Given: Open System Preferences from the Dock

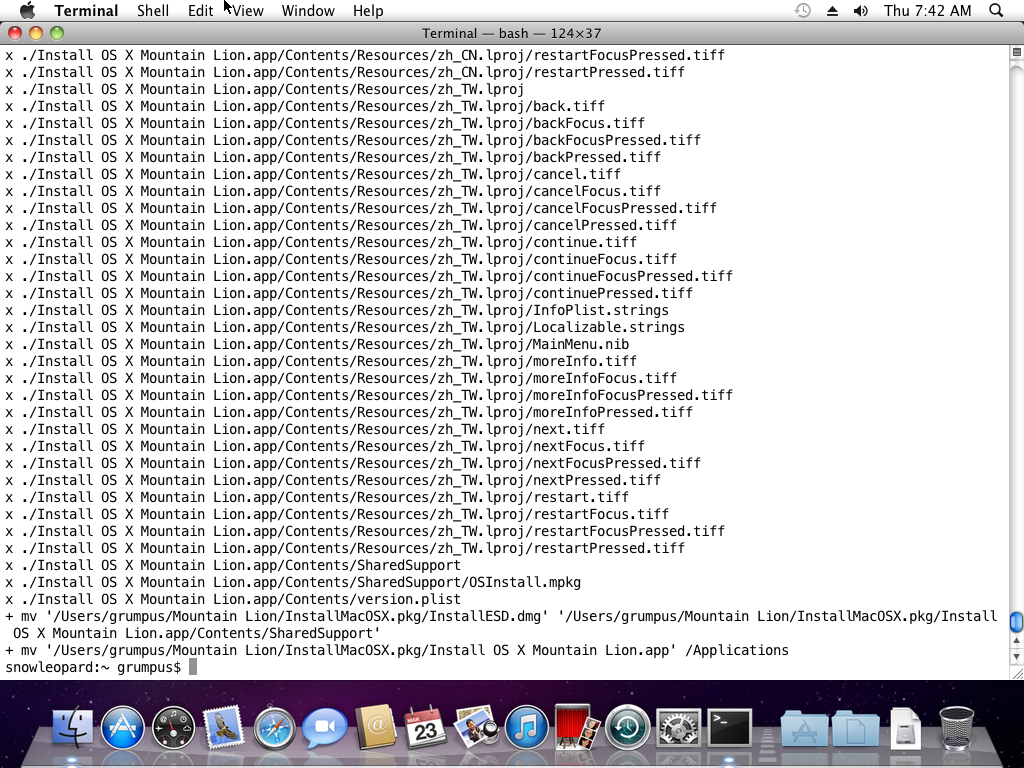Looking at the screenshot, I should (678, 727).
